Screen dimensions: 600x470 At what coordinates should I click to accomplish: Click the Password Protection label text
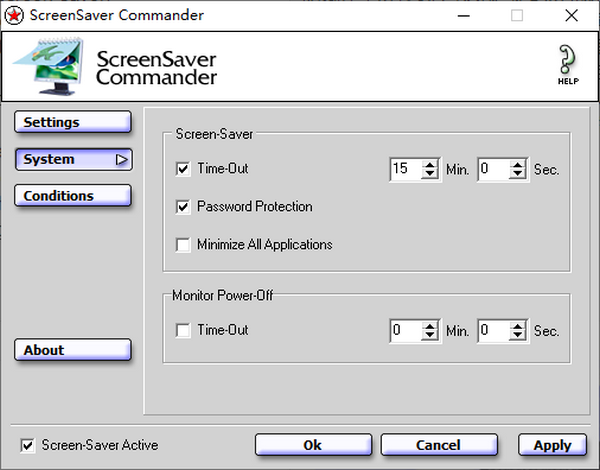click(254, 207)
